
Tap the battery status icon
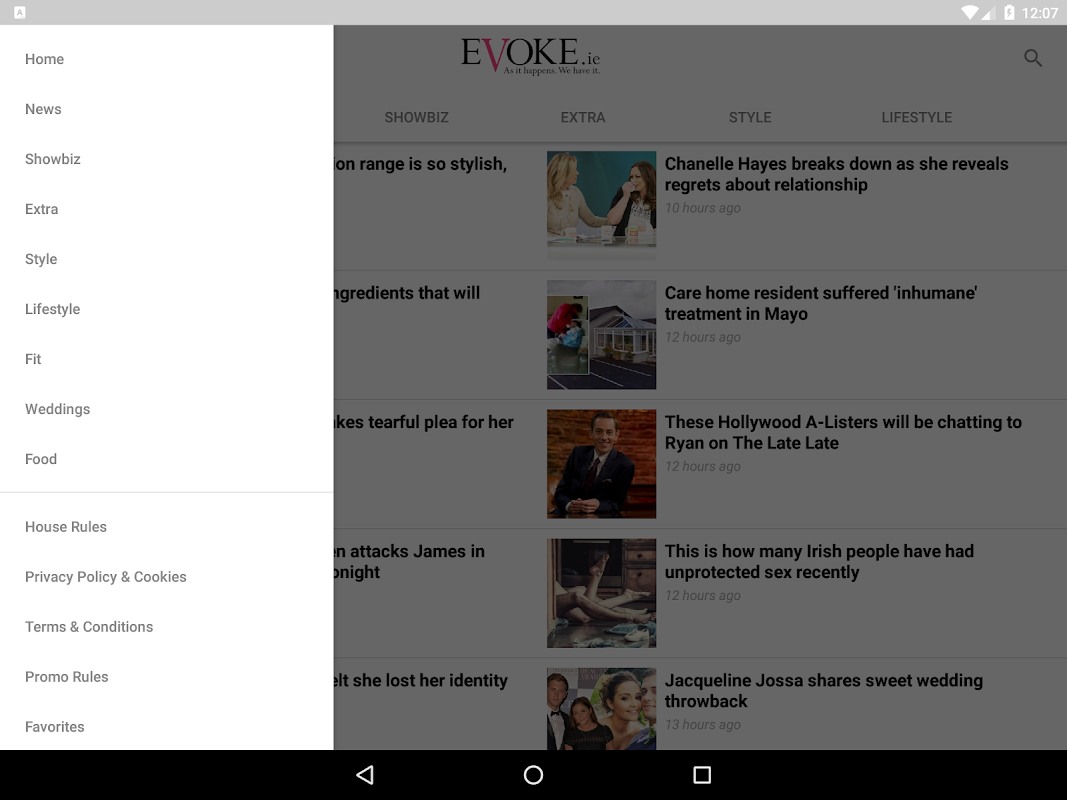[x=1009, y=12]
